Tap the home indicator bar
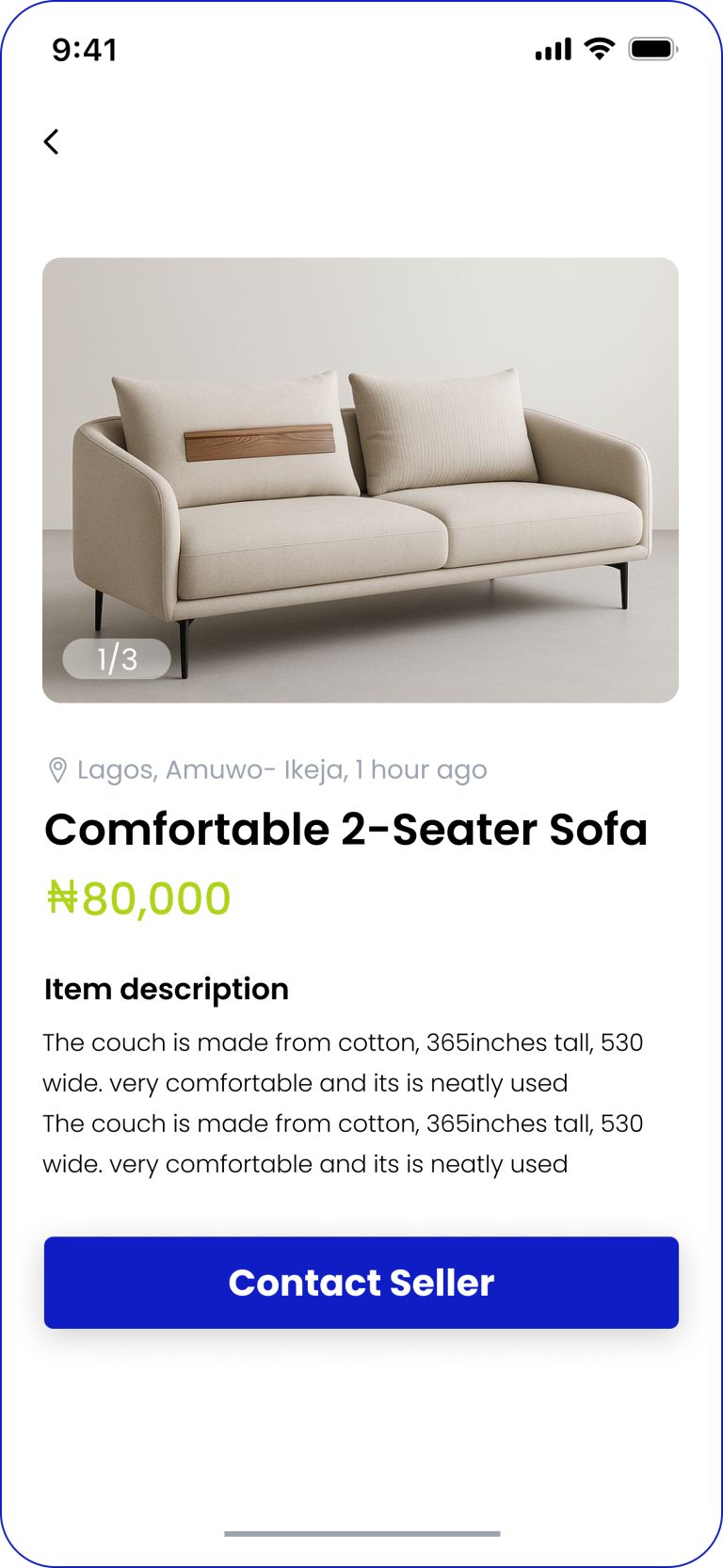Screen dimensions: 723x1568 tap(362, 1534)
